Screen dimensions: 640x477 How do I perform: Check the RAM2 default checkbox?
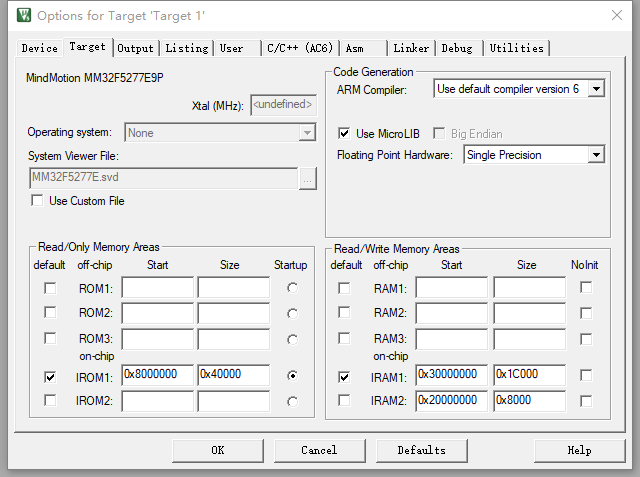coord(344,312)
